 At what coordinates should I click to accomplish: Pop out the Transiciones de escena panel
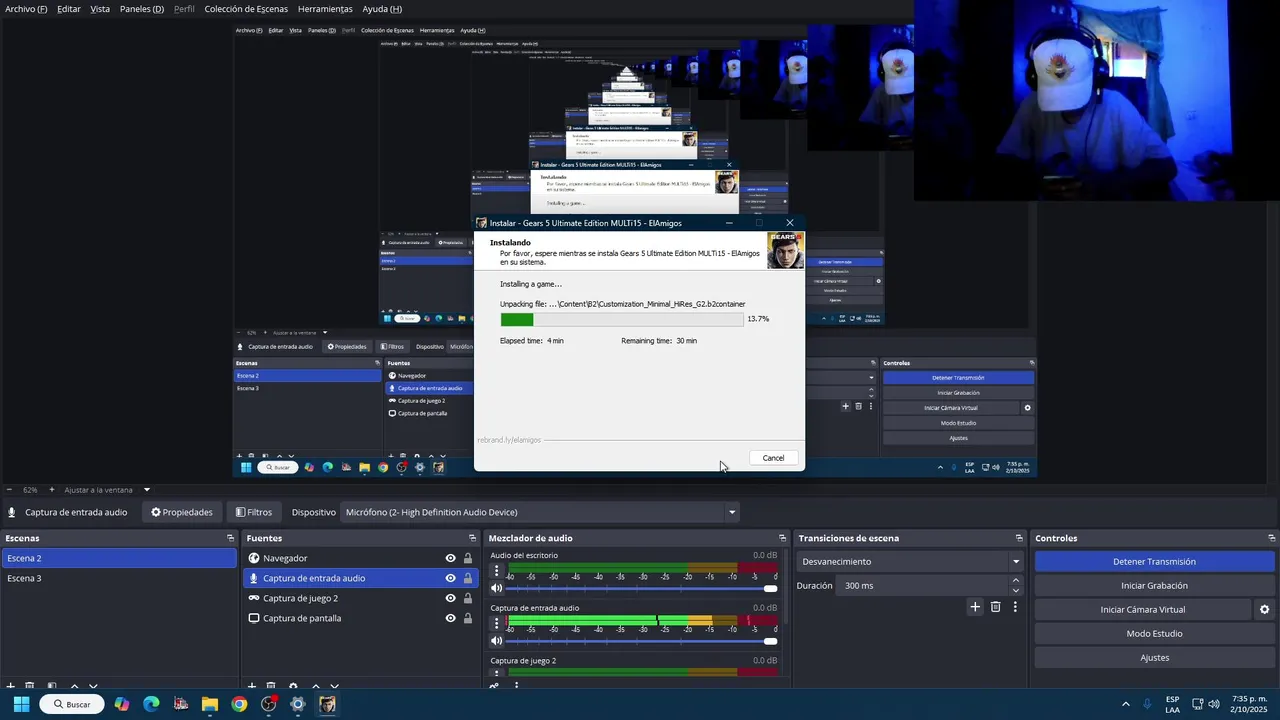click(x=1019, y=538)
